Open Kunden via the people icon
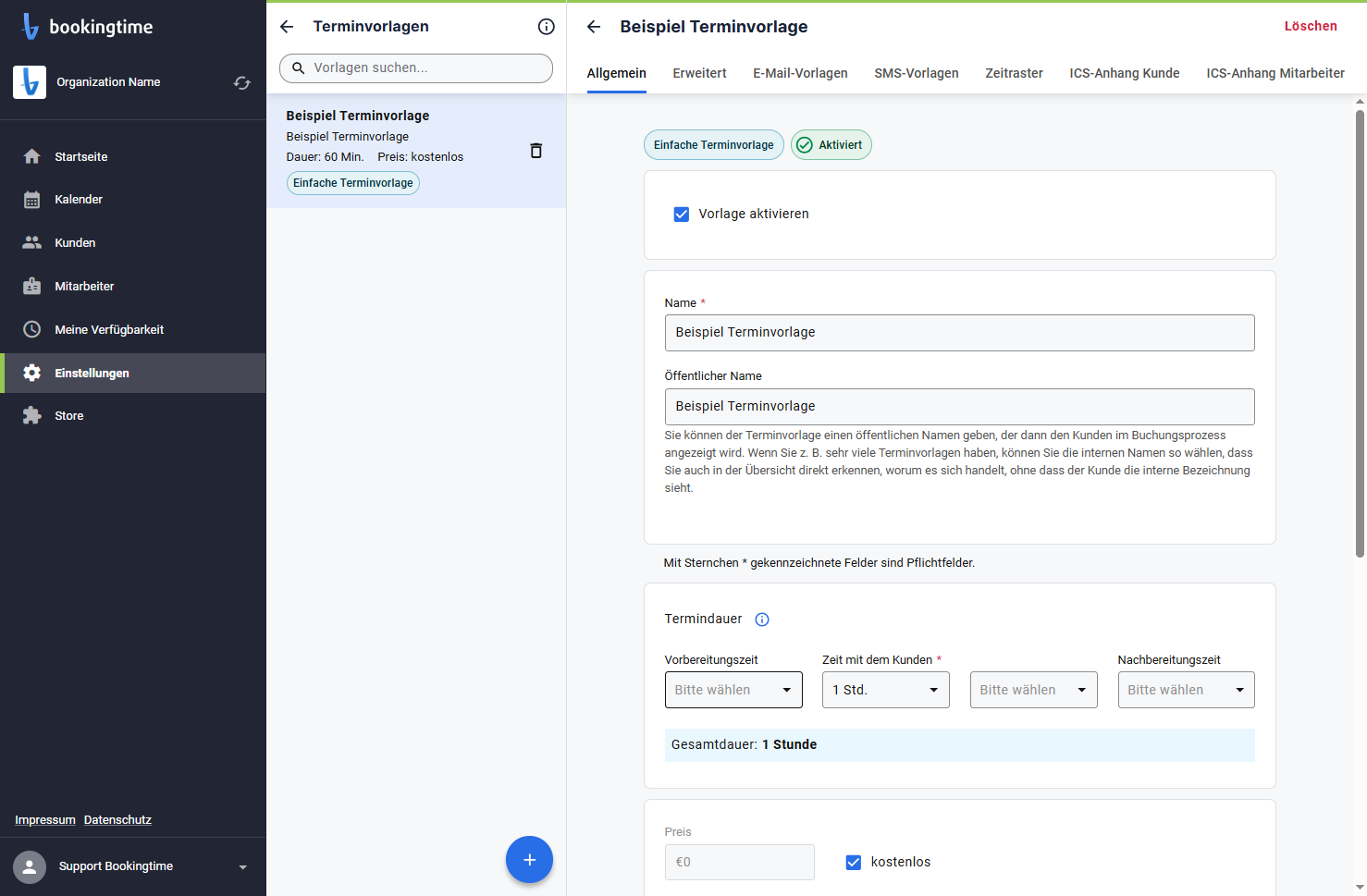This screenshot has height=896, width=1367. 32,242
